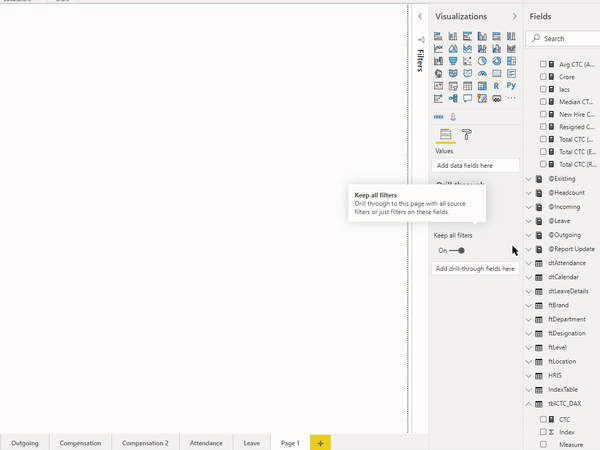Expand the Filters pane with chevron
Screen dimensions: 600x450
click(x=420, y=16)
